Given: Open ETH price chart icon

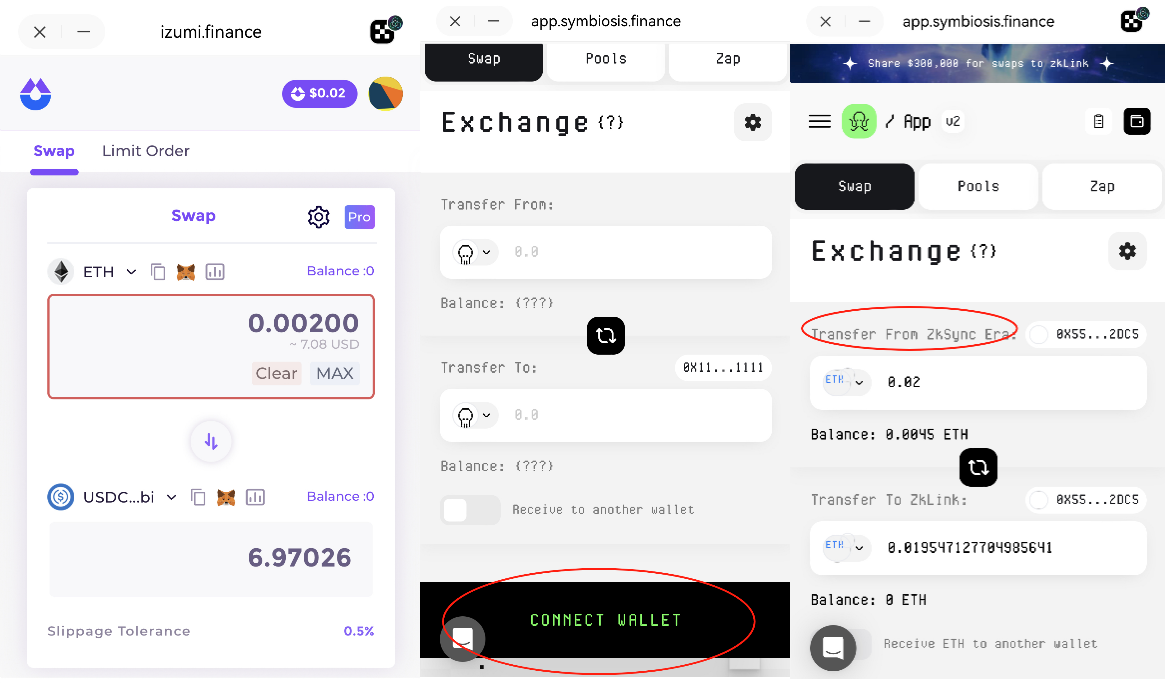Looking at the screenshot, I should point(215,272).
